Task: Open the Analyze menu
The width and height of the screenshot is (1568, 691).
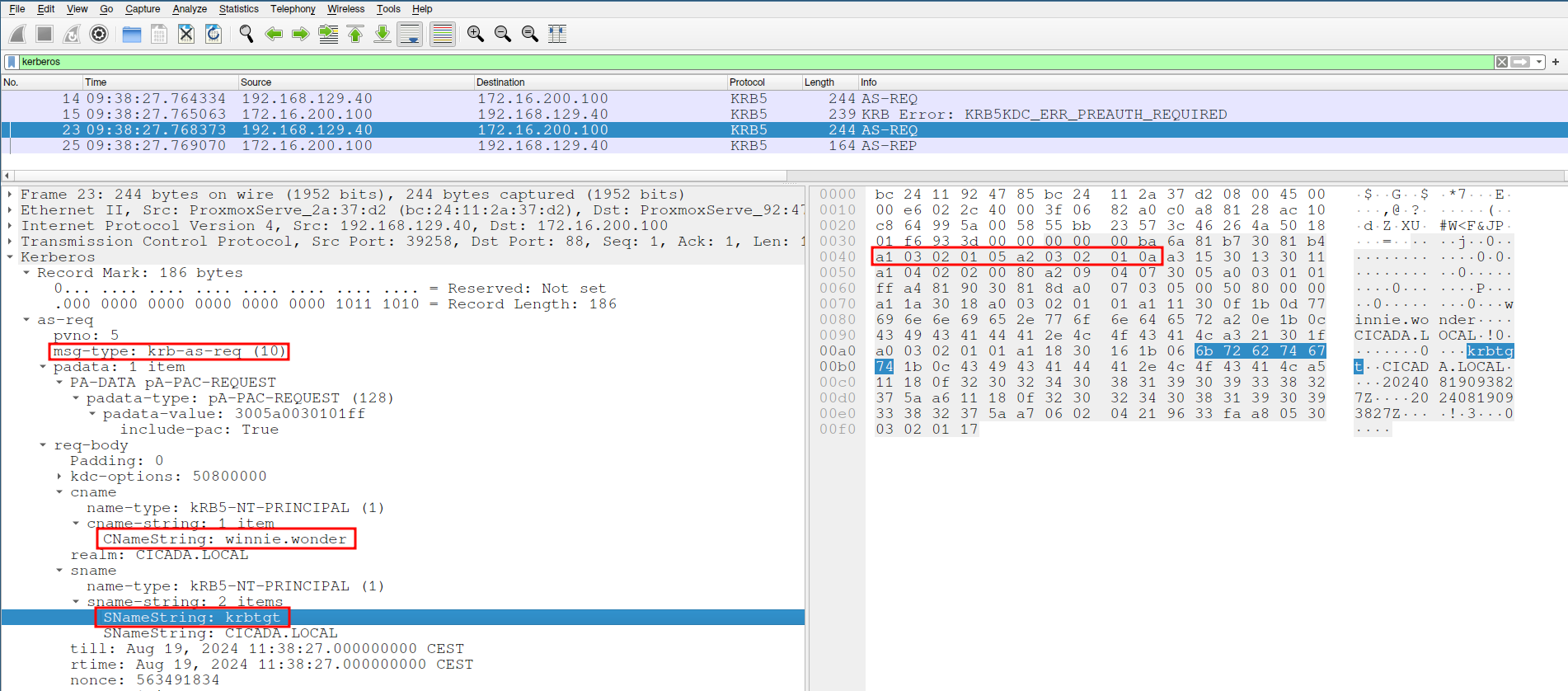Action: (190, 9)
